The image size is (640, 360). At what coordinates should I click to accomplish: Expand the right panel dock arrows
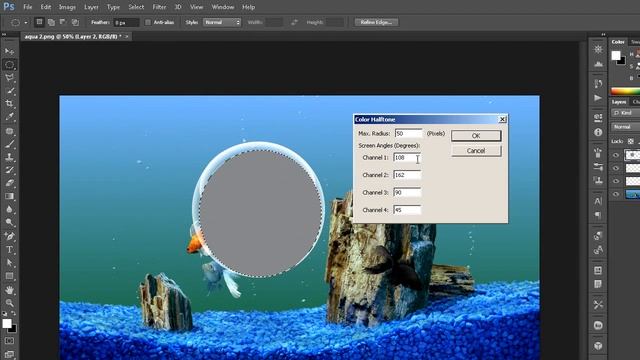[x=603, y=35]
